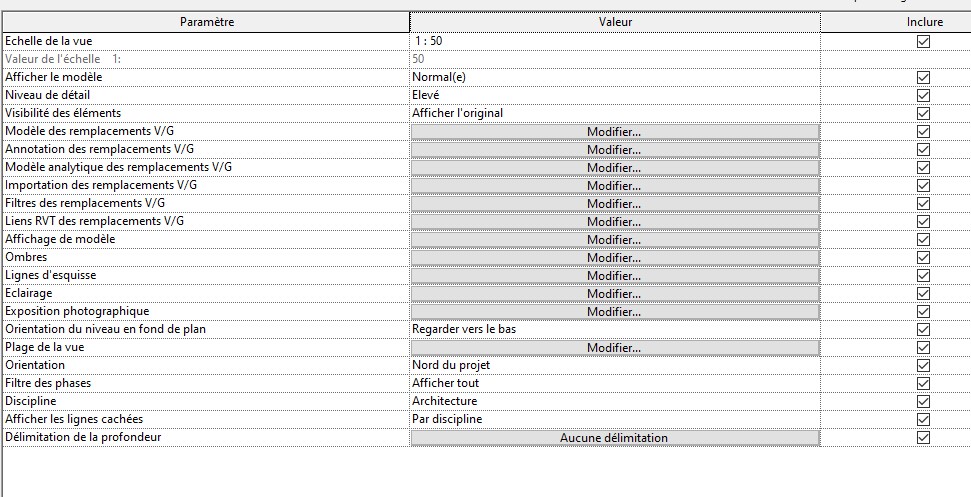
Task: Open the Discipline value Architecture dropdown
Action: (x=614, y=401)
